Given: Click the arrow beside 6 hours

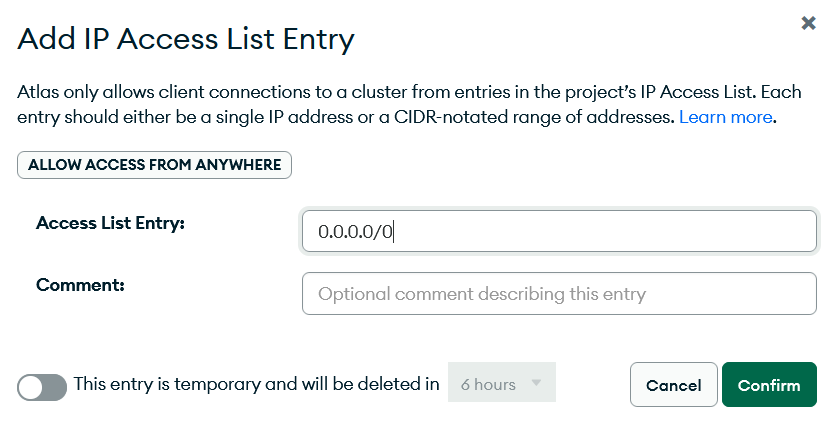Looking at the screenshot, I should pyautogui.click(x=536, y=383).
